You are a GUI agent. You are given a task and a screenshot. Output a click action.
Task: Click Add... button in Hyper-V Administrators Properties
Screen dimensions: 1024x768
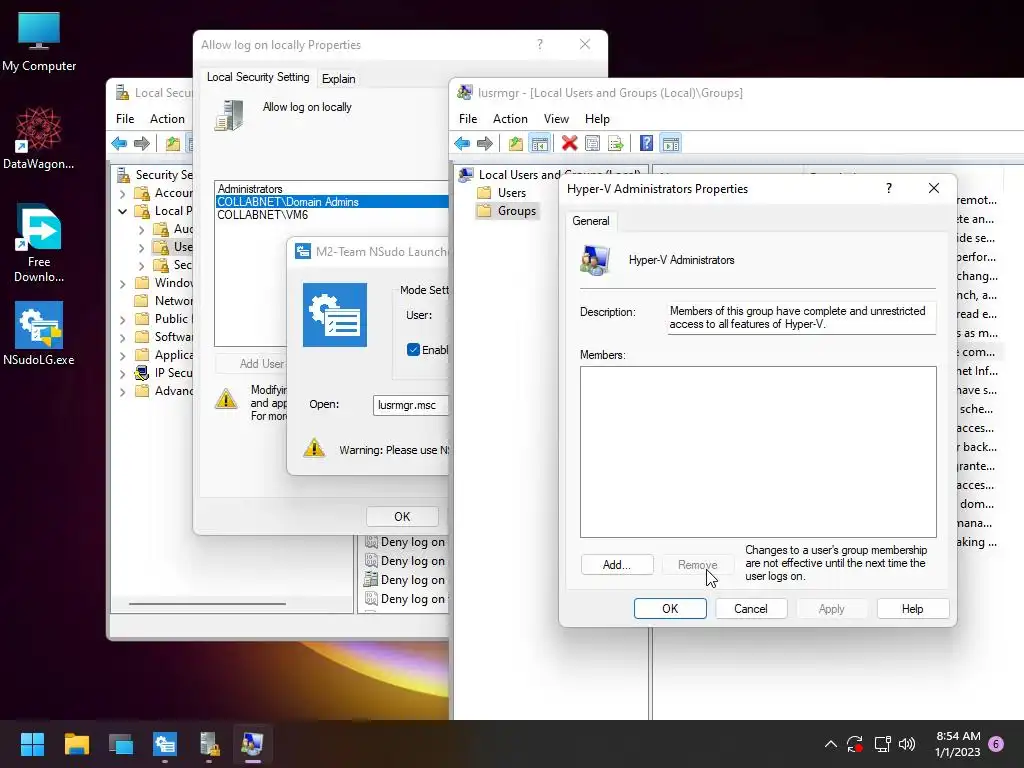(x=616, y=565)
